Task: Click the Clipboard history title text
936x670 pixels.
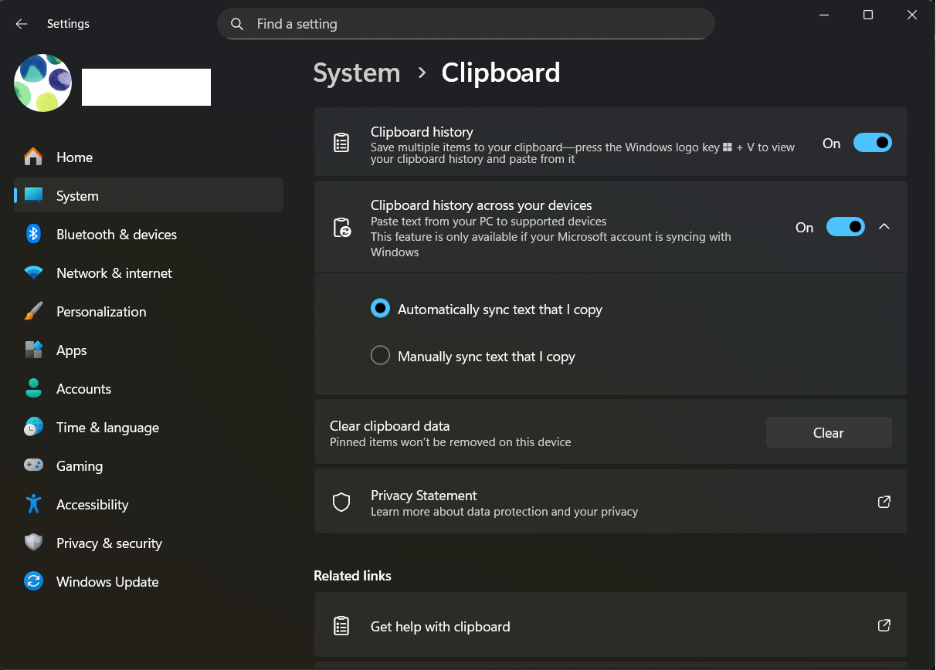Action: pos(421,131)
